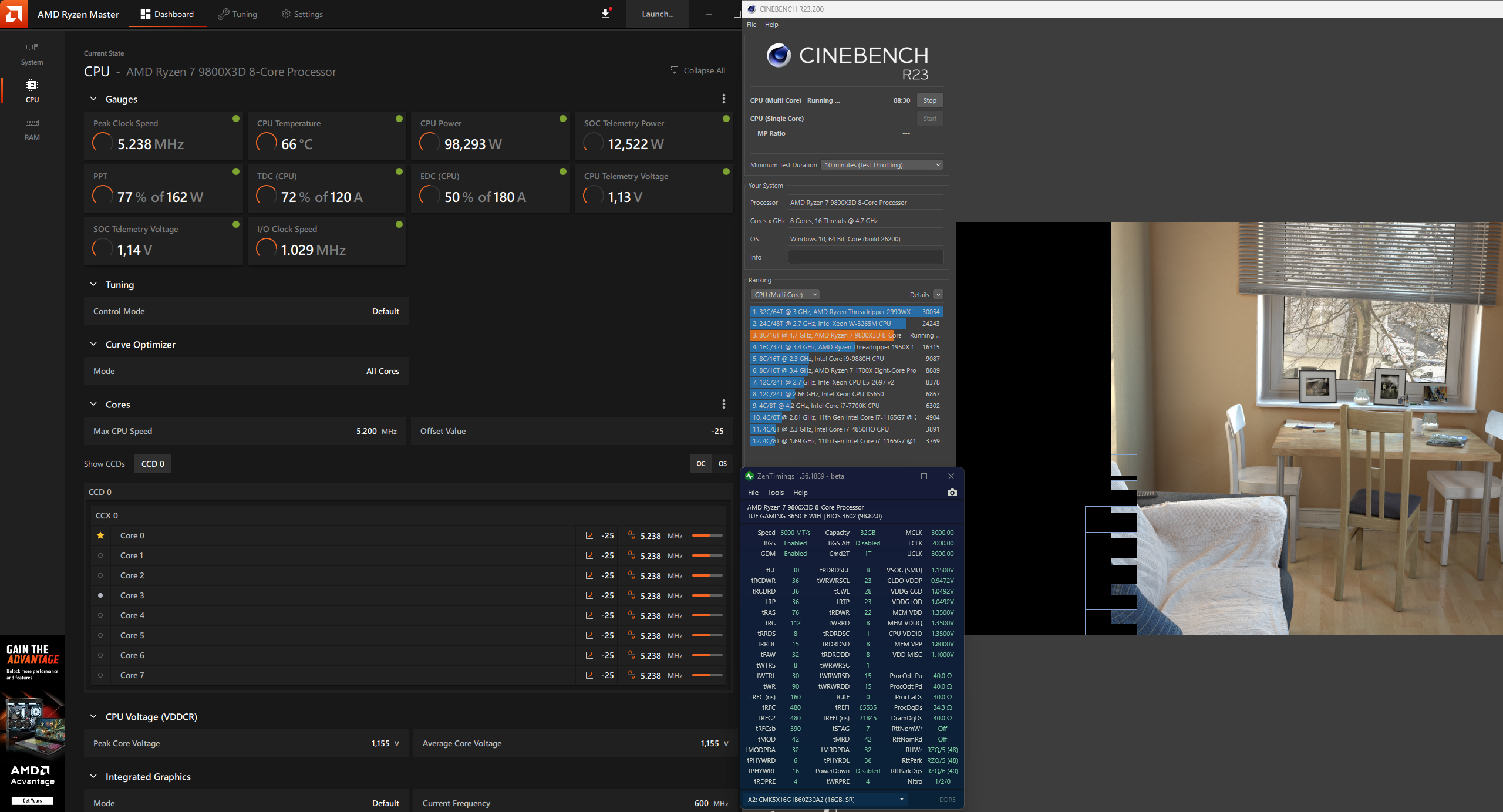
Task: Collapse the Curve Optimizer section
Action: 93,345
